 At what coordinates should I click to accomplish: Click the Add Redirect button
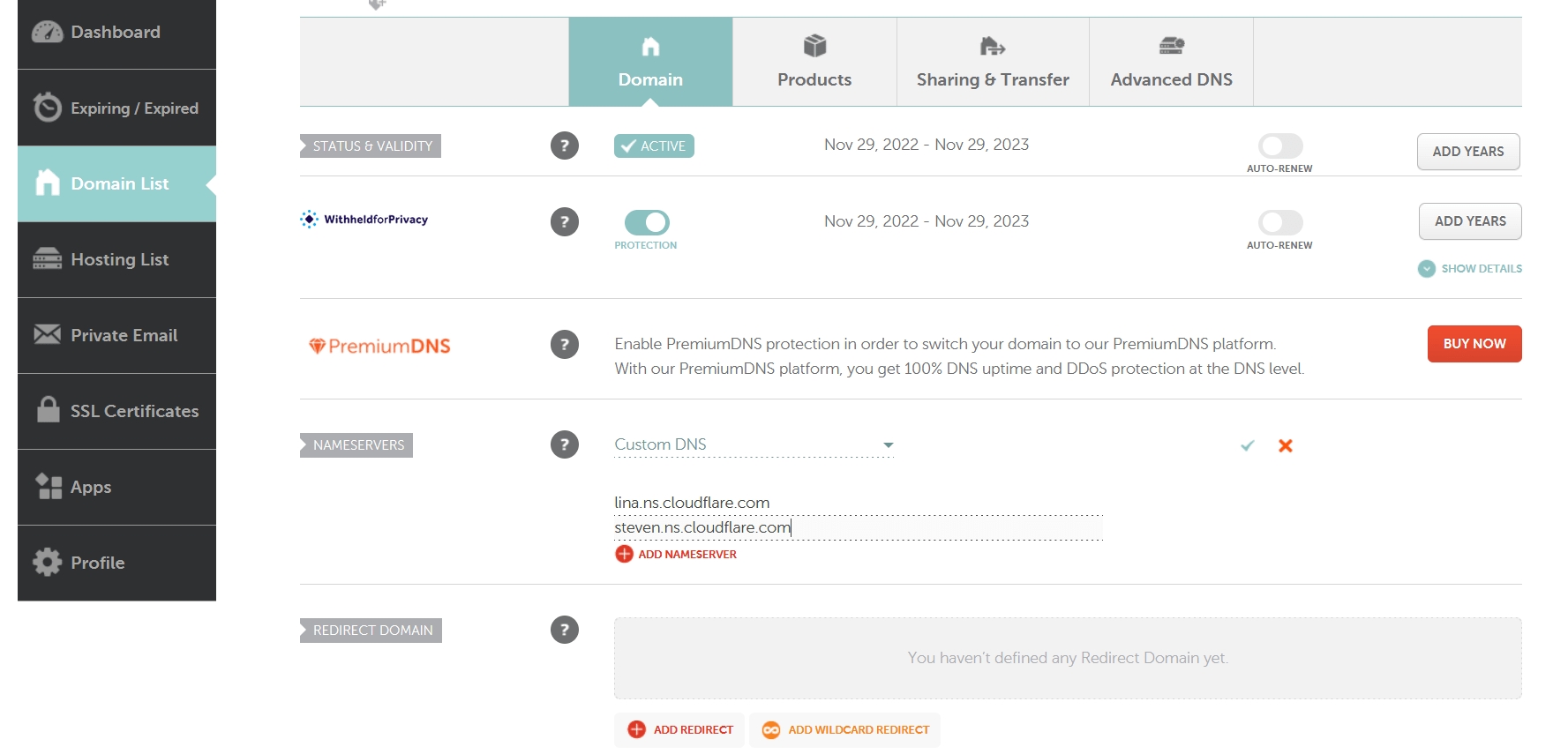pos(680,730)
